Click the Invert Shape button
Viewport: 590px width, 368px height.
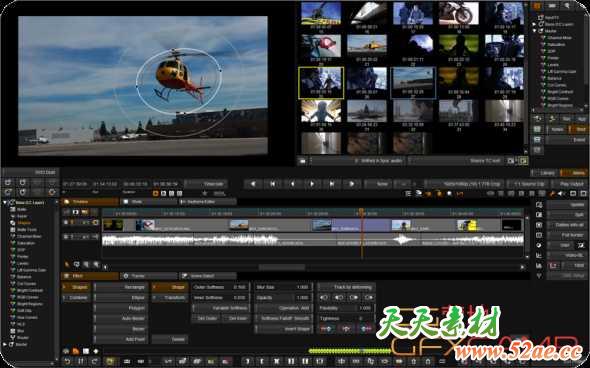284,328
